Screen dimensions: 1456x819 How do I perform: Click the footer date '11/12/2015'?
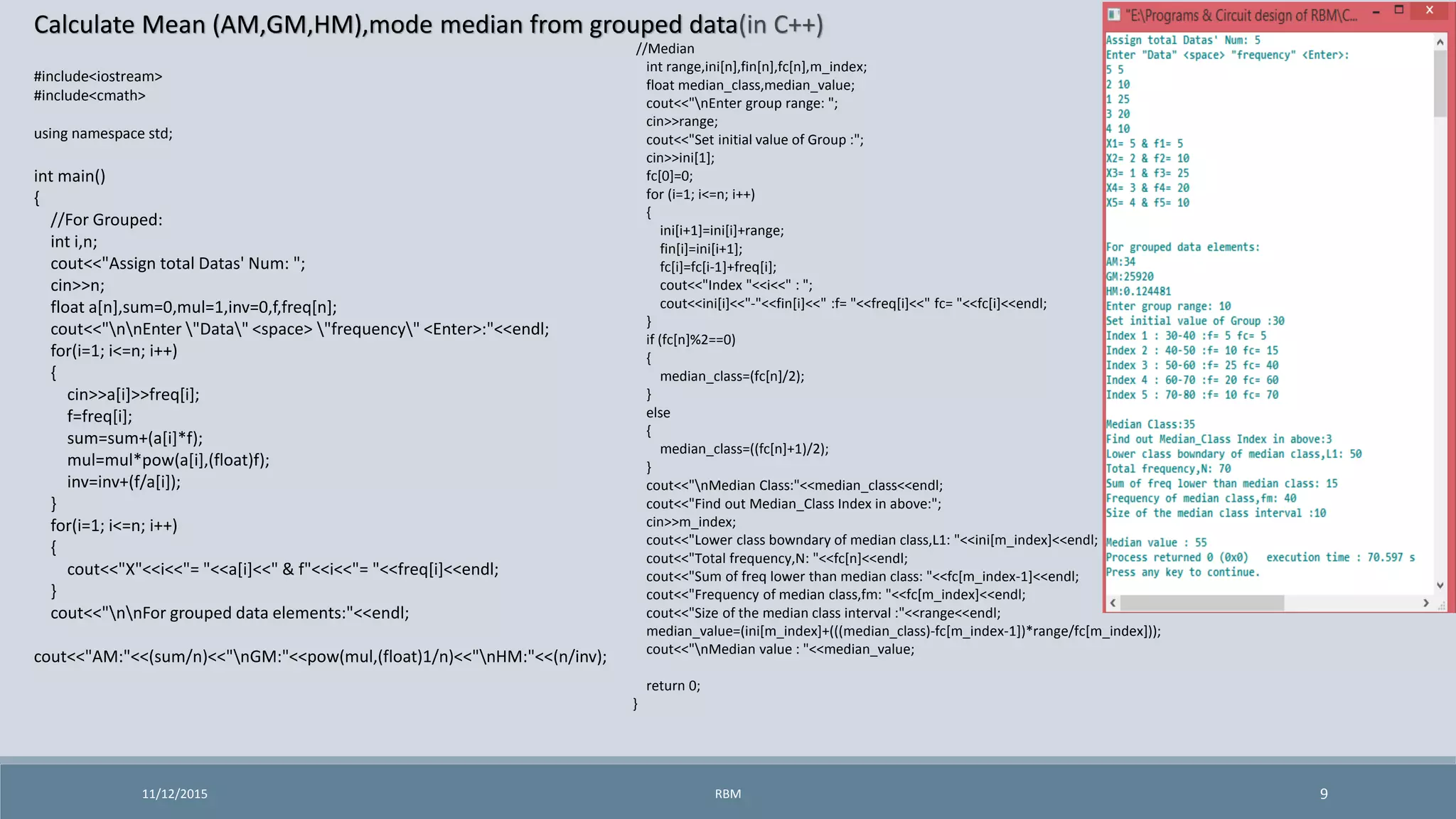175,794
